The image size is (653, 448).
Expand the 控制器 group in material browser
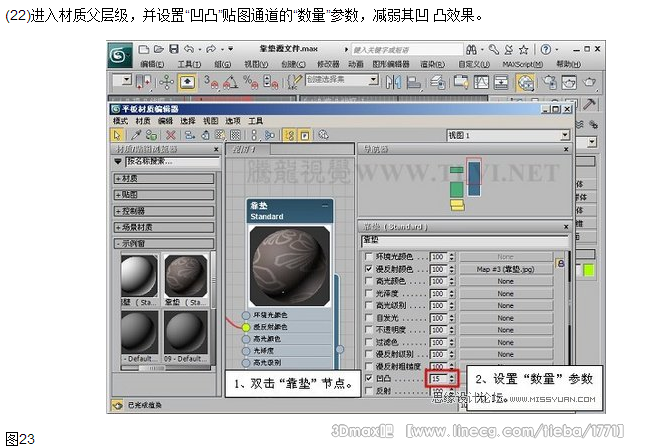pos(164,211)
